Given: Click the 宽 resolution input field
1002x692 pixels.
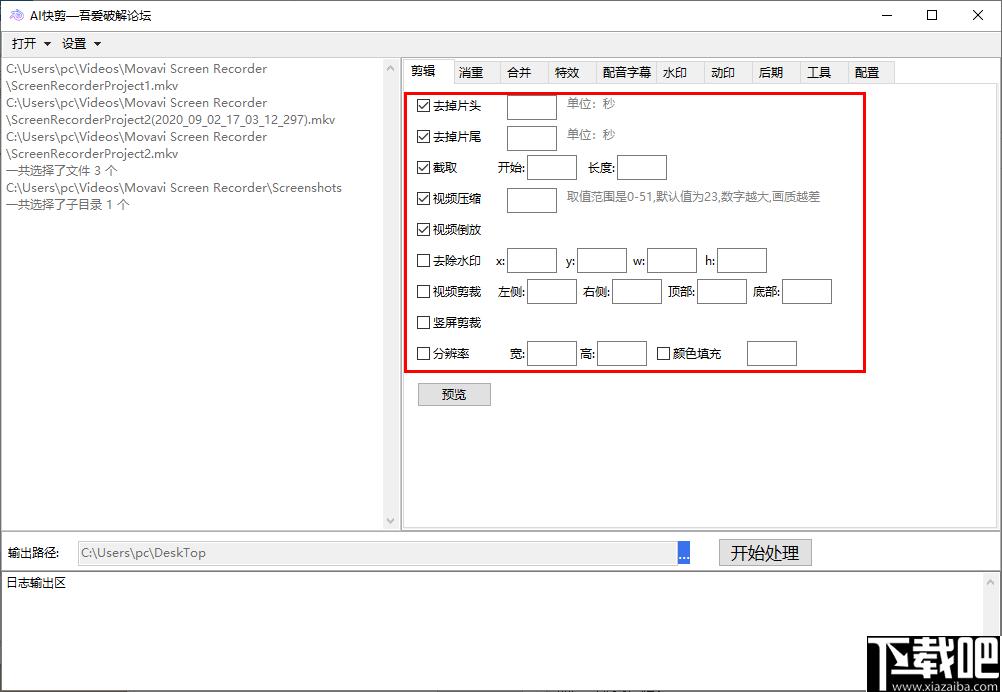Looking at the screenshot, I should [x=552, y=353].
